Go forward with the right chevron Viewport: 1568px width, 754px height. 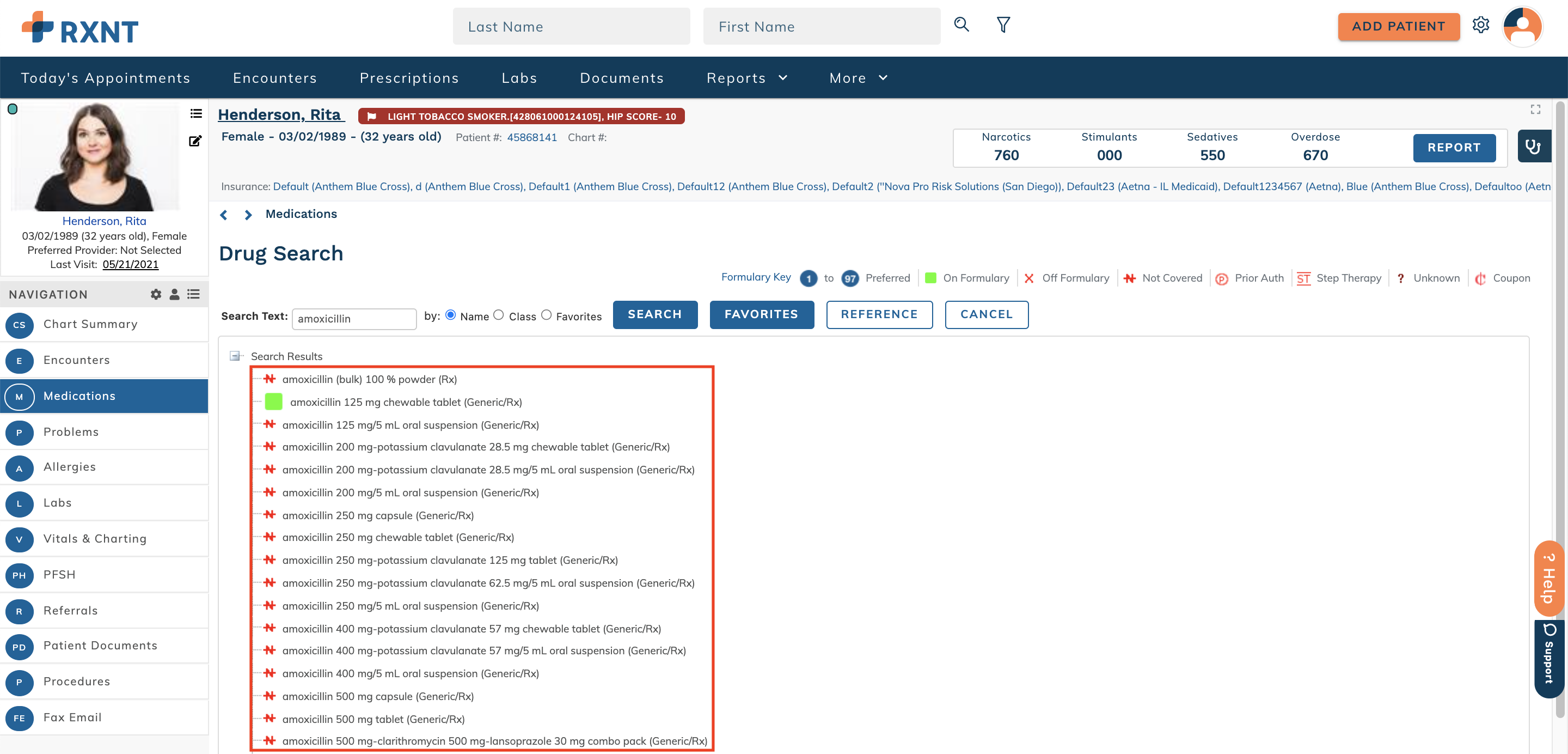click(x=248, y=215)
